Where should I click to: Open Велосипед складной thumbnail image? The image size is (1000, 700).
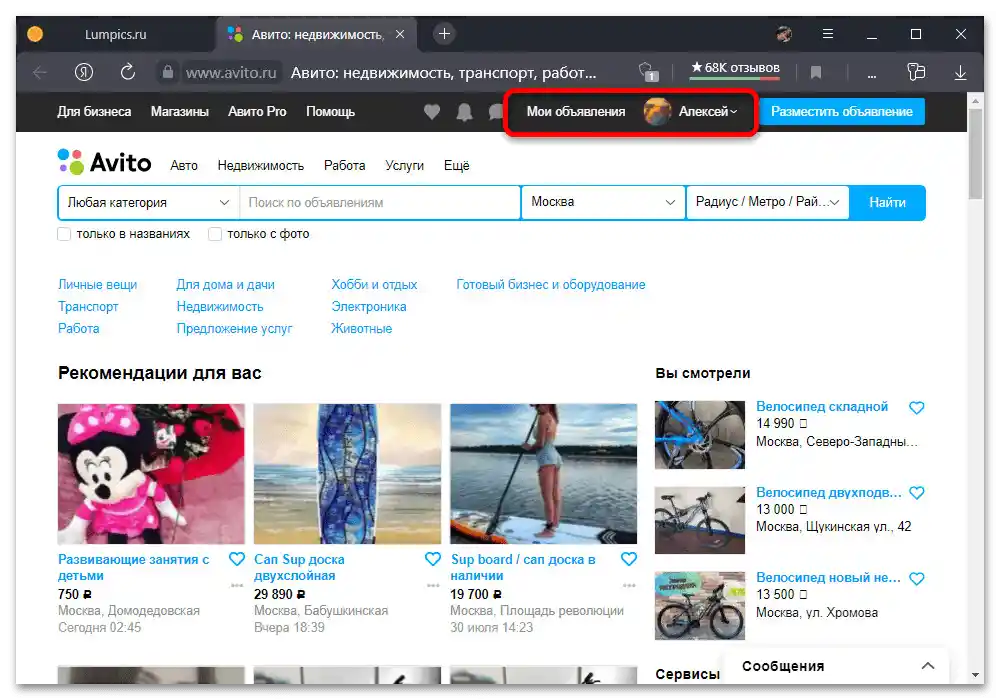[700, 435]
